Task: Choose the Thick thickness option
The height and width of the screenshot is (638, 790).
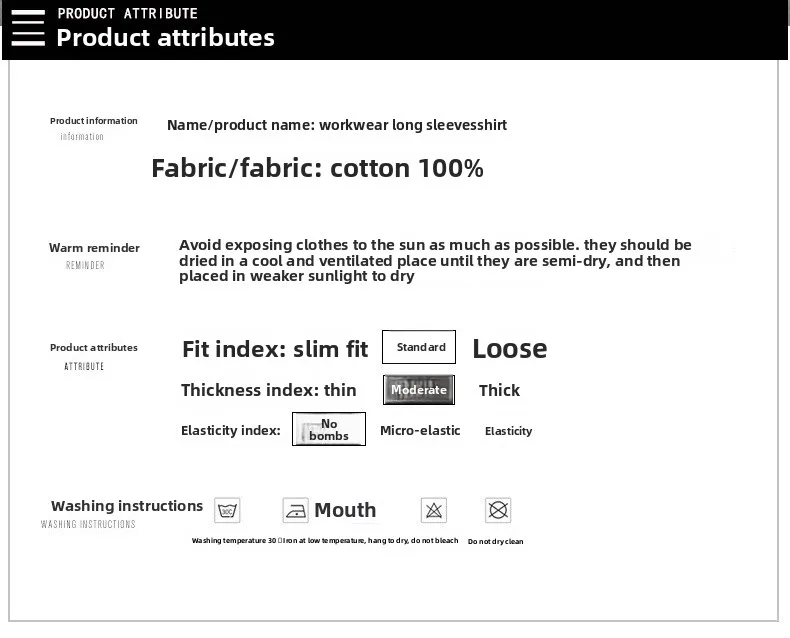Action: pyautogui.click(x=499, y=391)
